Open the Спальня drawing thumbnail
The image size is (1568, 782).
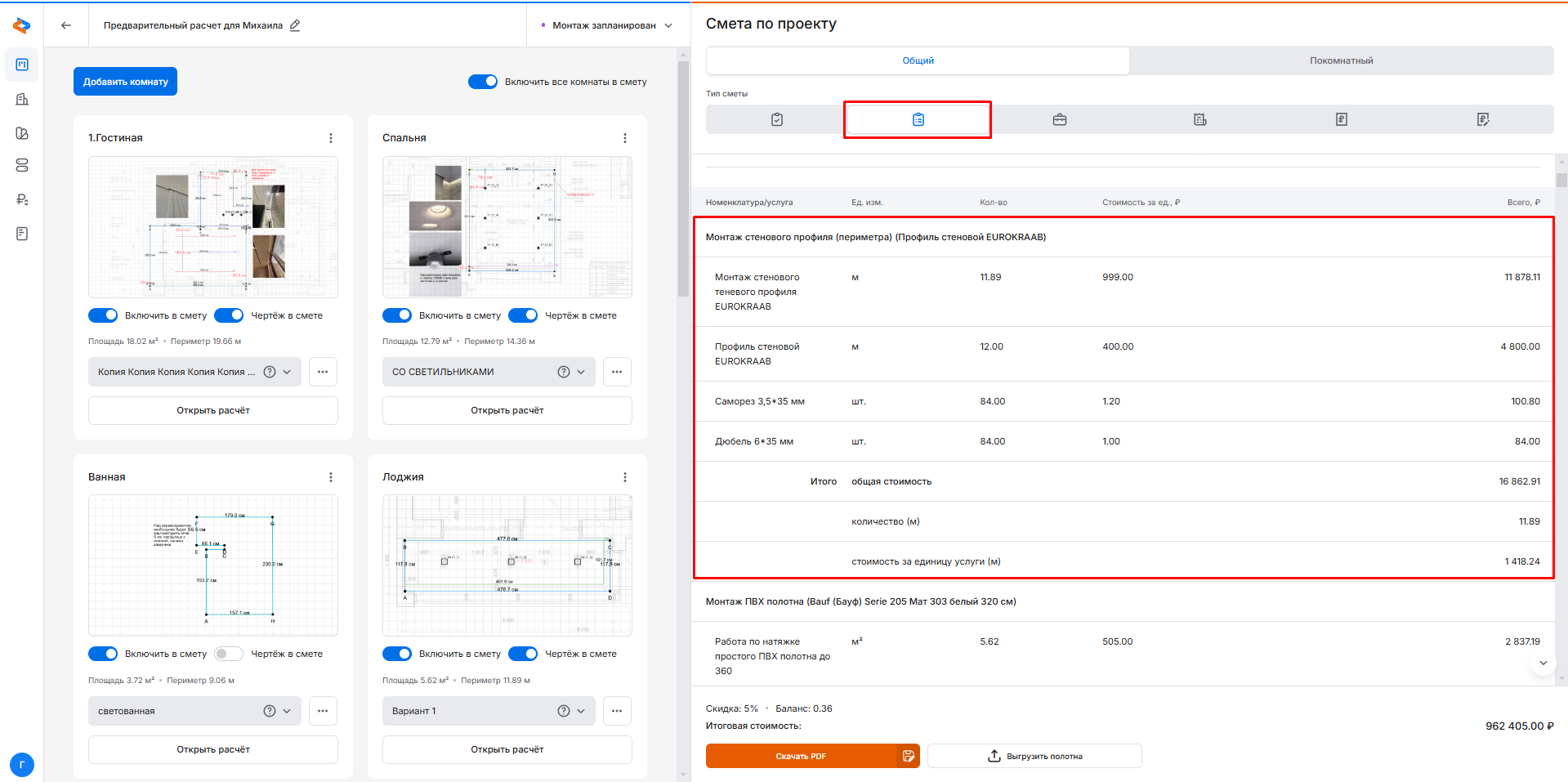507,227
